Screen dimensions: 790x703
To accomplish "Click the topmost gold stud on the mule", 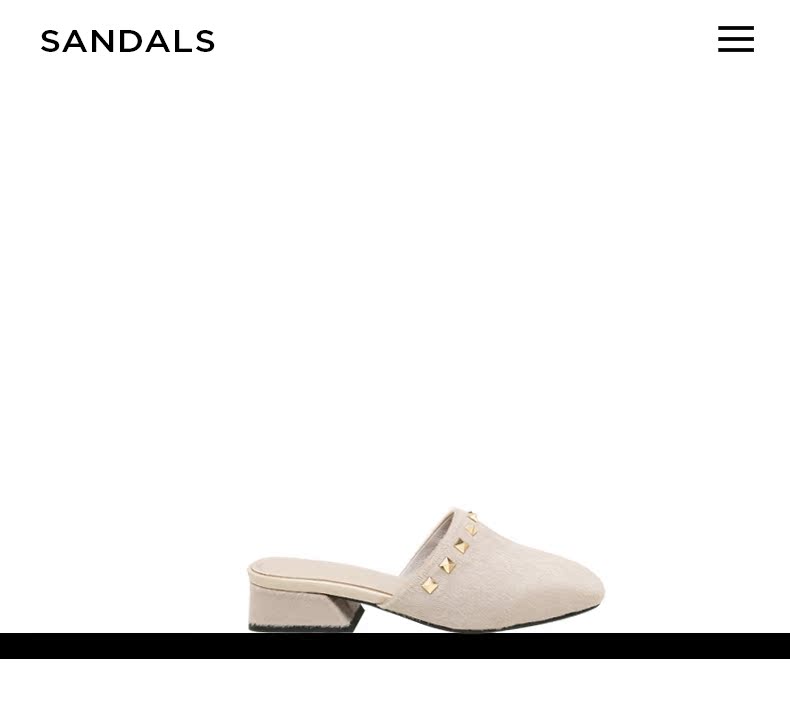I will [x=472, y=517].
